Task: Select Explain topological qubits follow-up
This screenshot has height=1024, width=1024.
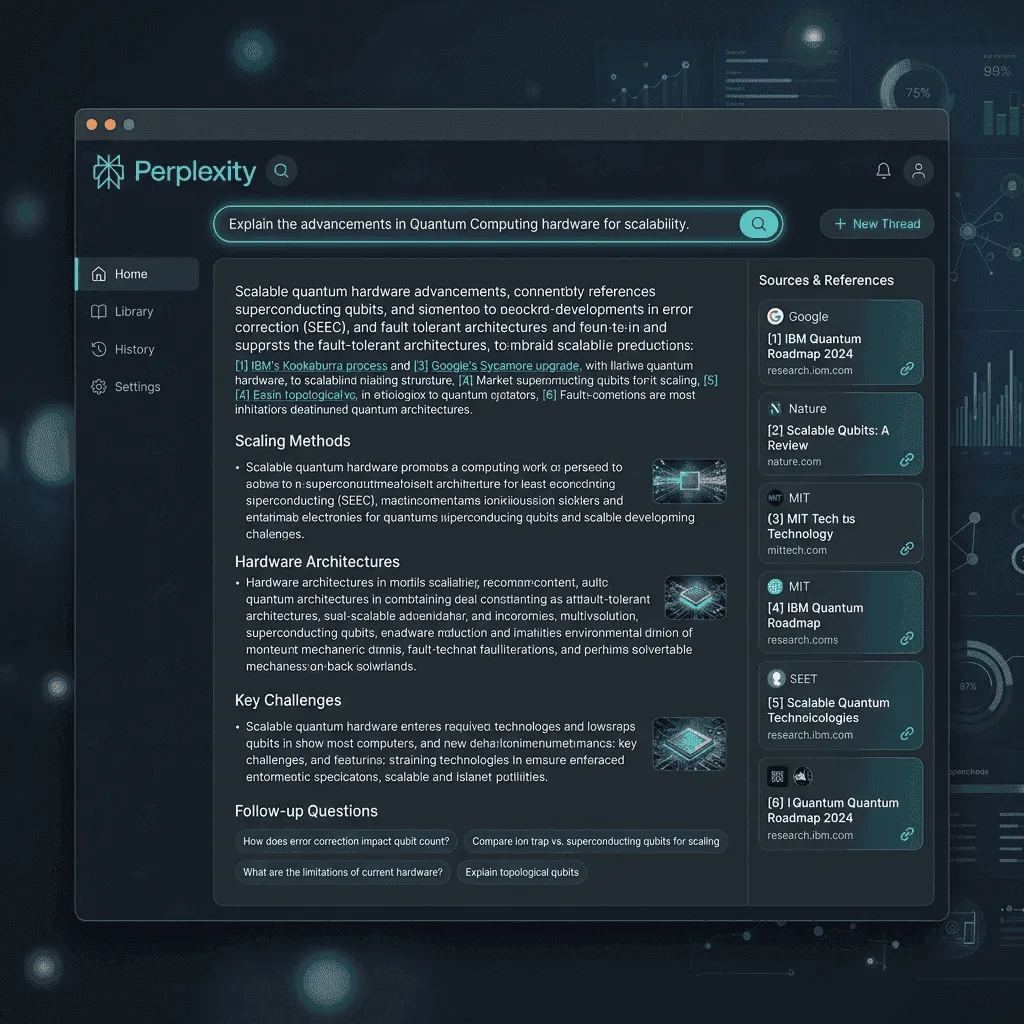Action: point(522,872)
